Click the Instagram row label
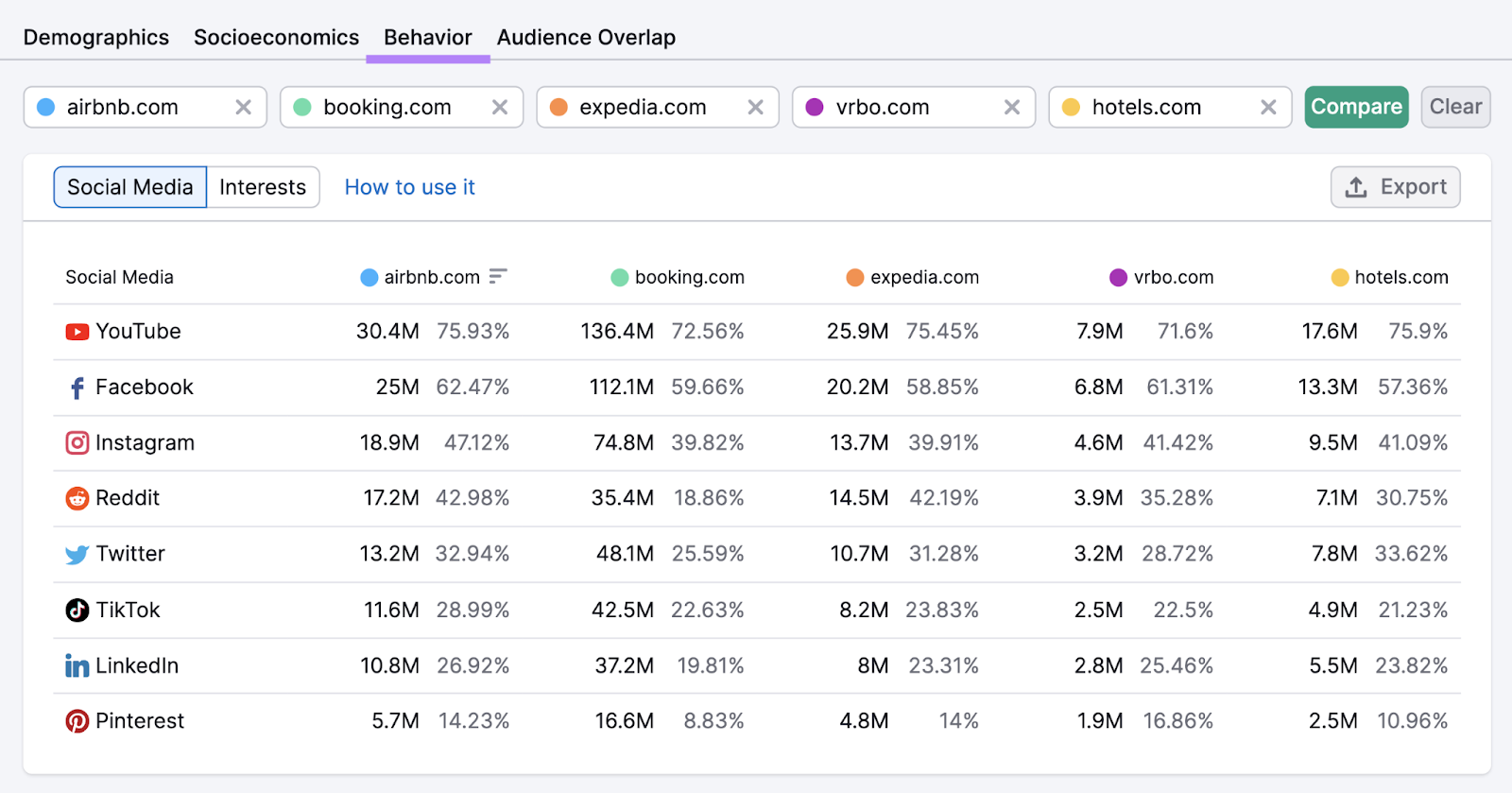The image size is (1512, 793). click(x=146, y=443)
